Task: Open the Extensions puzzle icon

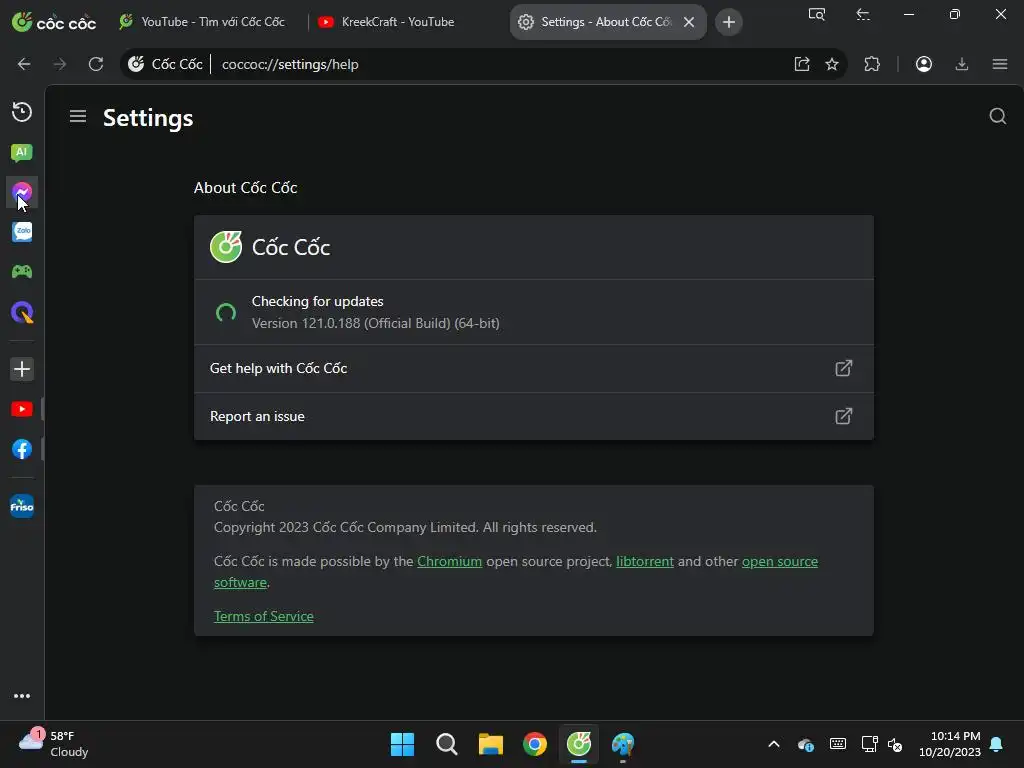Action: (x=872, y=64)
